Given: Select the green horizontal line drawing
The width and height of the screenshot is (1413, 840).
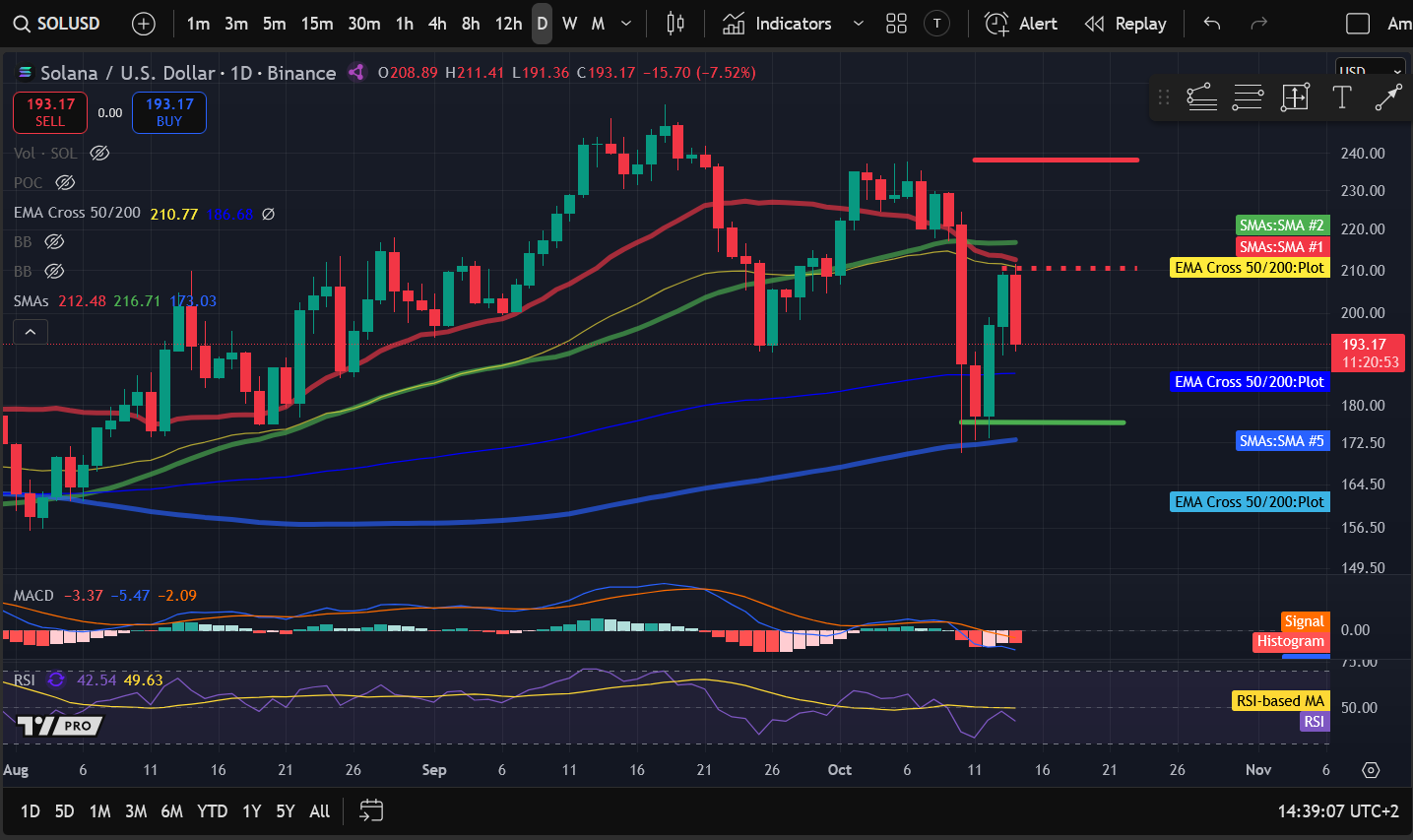Looking at the screenshot, I should click(x=1042, y=422).
